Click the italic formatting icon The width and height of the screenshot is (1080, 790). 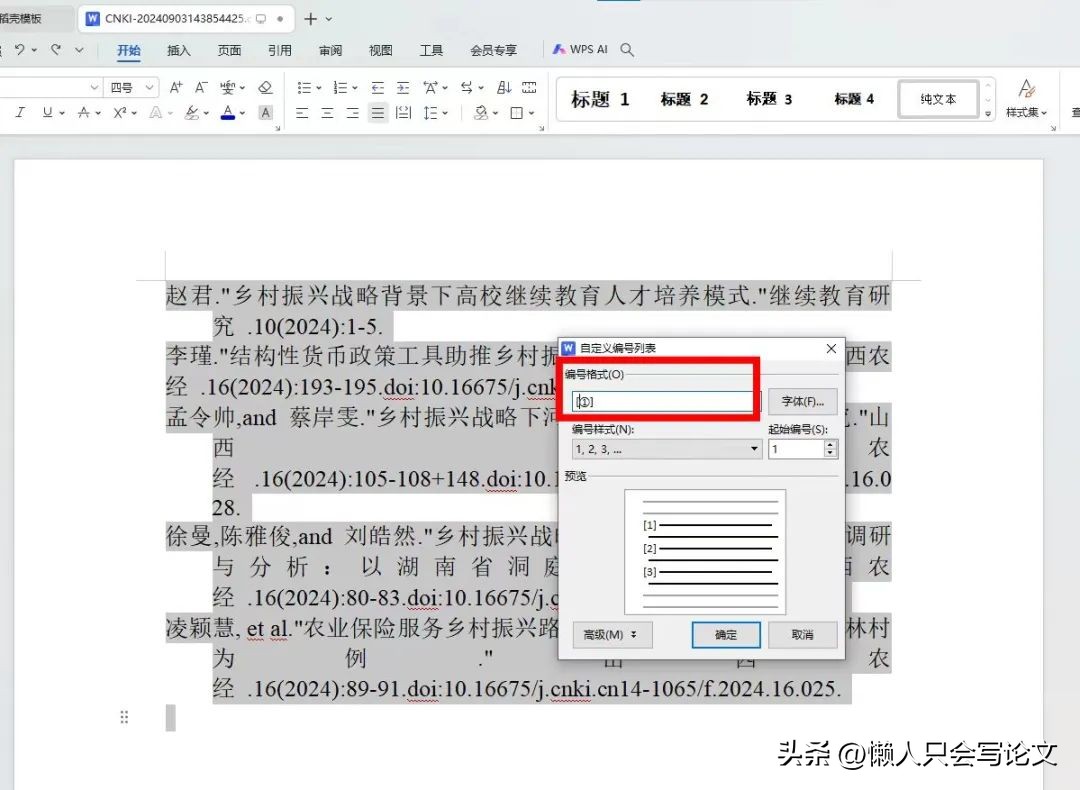19,113
